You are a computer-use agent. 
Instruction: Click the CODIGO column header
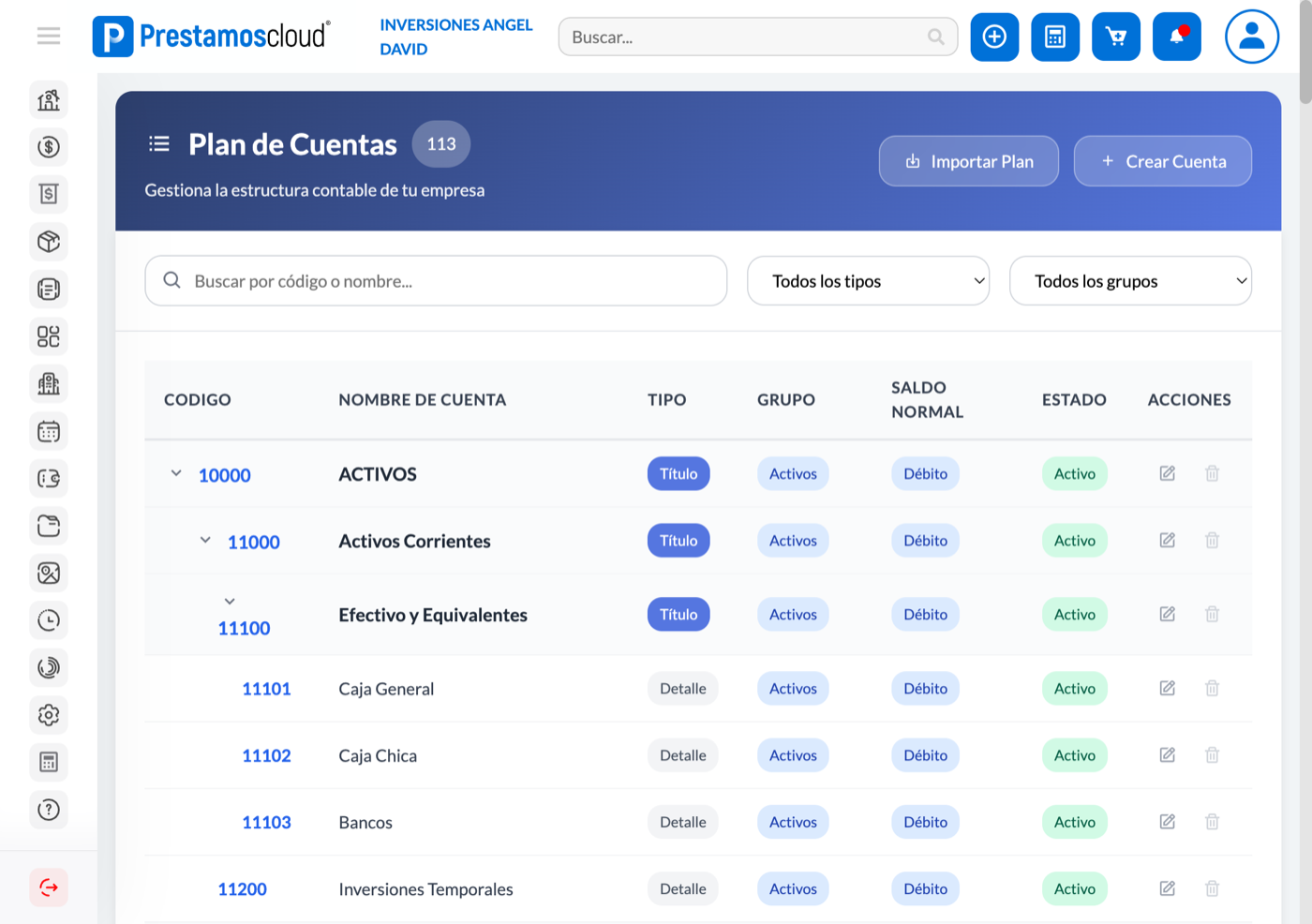tap(197, 400)
